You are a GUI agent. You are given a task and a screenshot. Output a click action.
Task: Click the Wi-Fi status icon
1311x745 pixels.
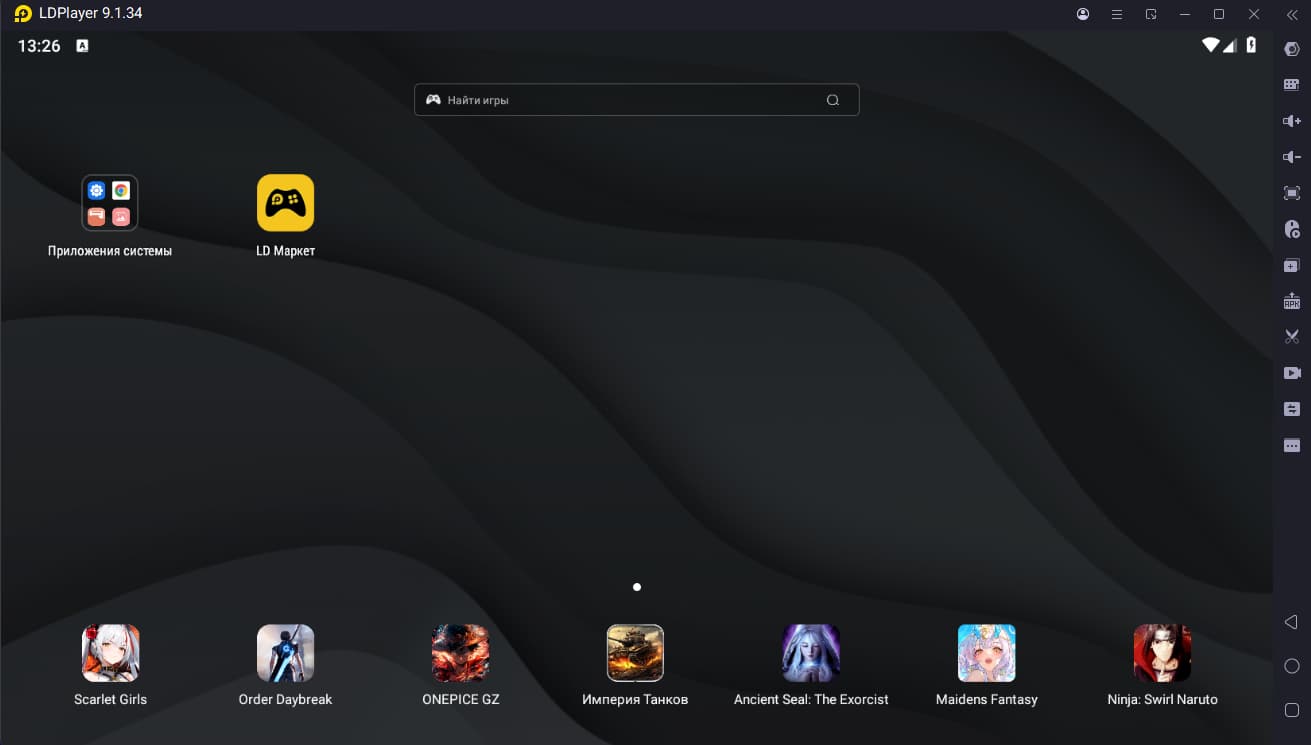click(1211, 45)
